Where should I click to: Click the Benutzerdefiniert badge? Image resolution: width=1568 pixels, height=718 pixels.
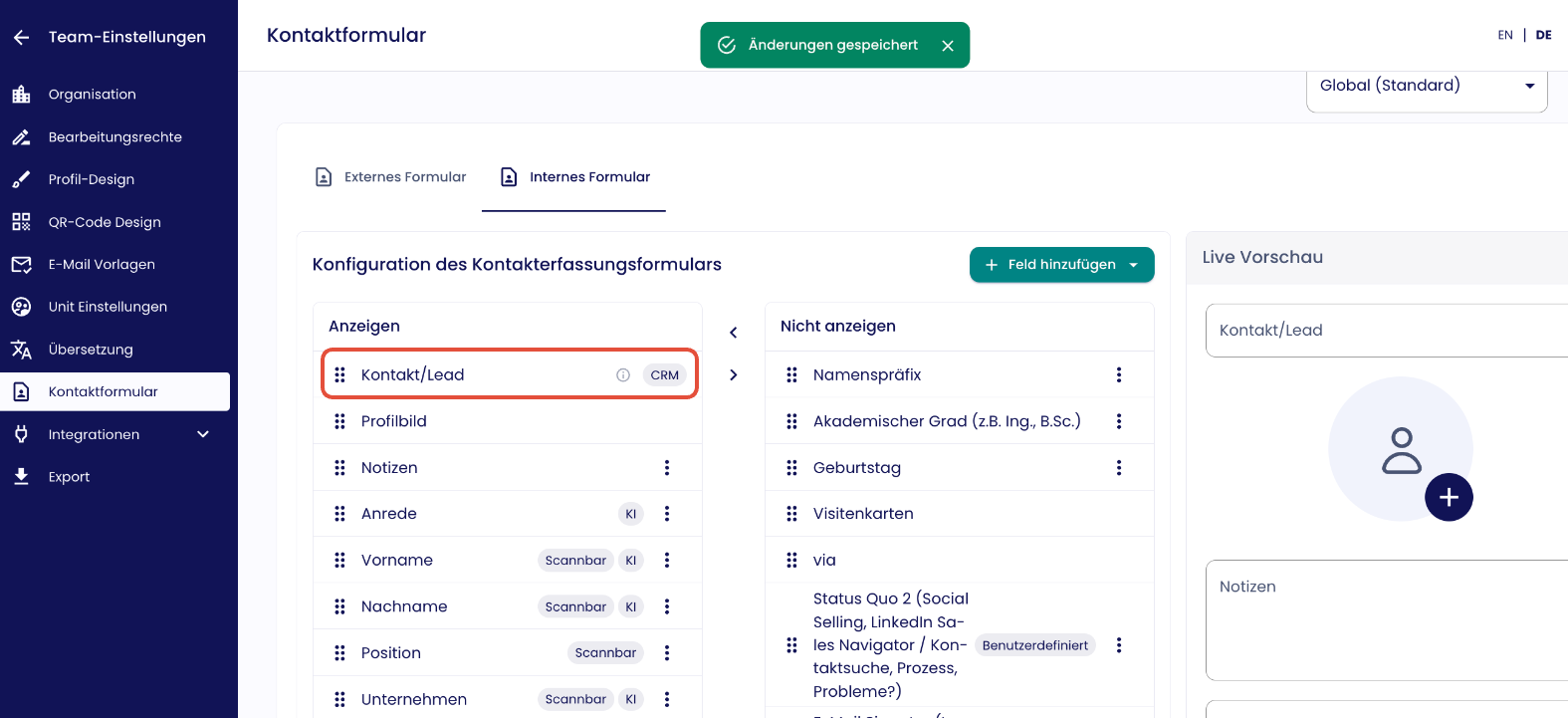(1035, 645)
